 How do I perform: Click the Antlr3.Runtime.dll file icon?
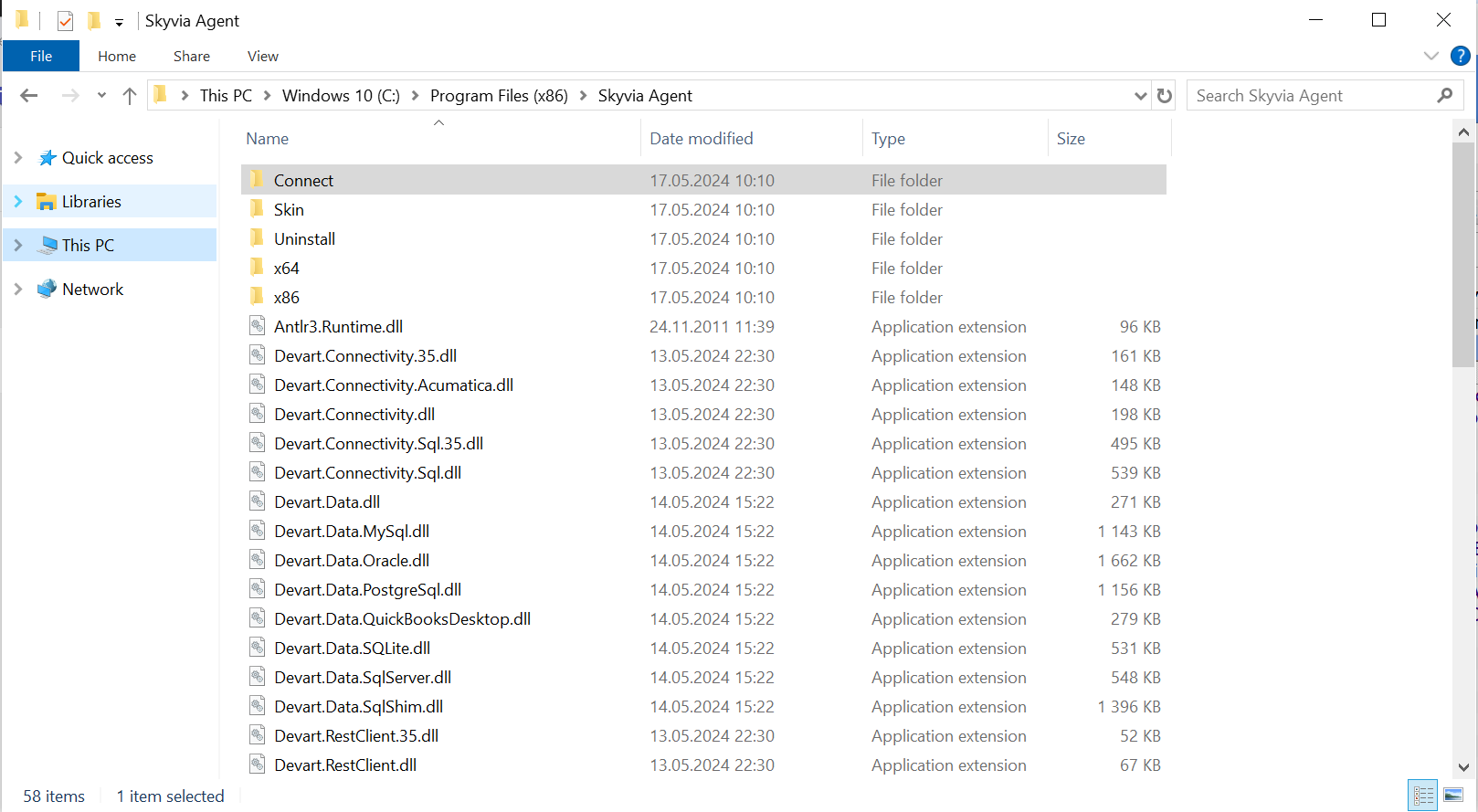tap(258, 326)
